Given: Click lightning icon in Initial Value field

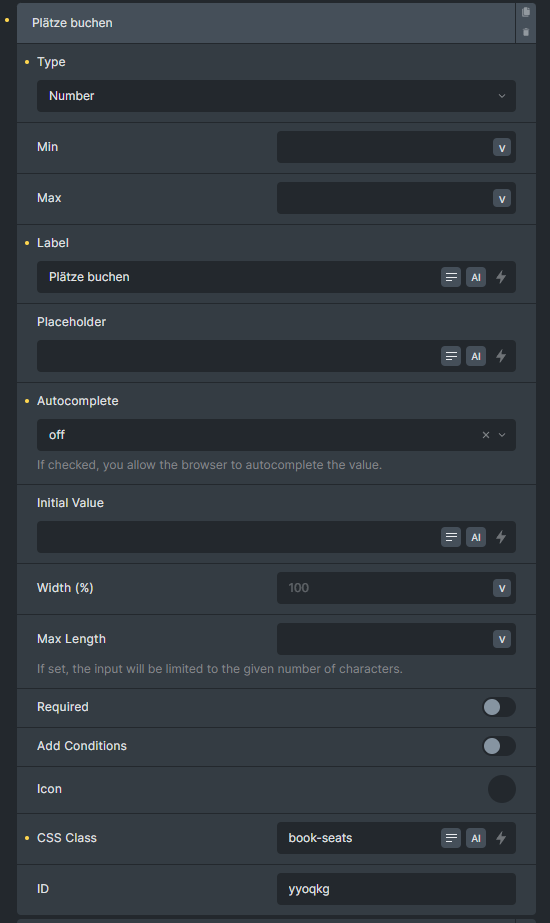Looking at the screenshot, I should tap(501, 537).
